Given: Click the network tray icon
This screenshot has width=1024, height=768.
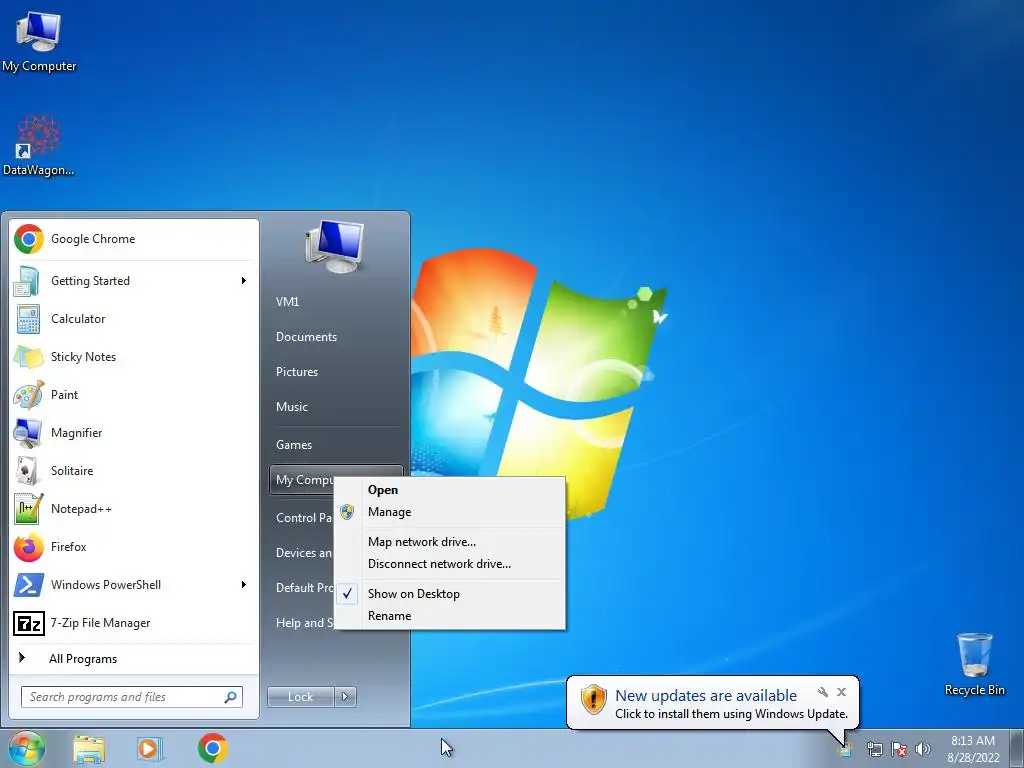Looking at the screenshot, I should [874, 749].
